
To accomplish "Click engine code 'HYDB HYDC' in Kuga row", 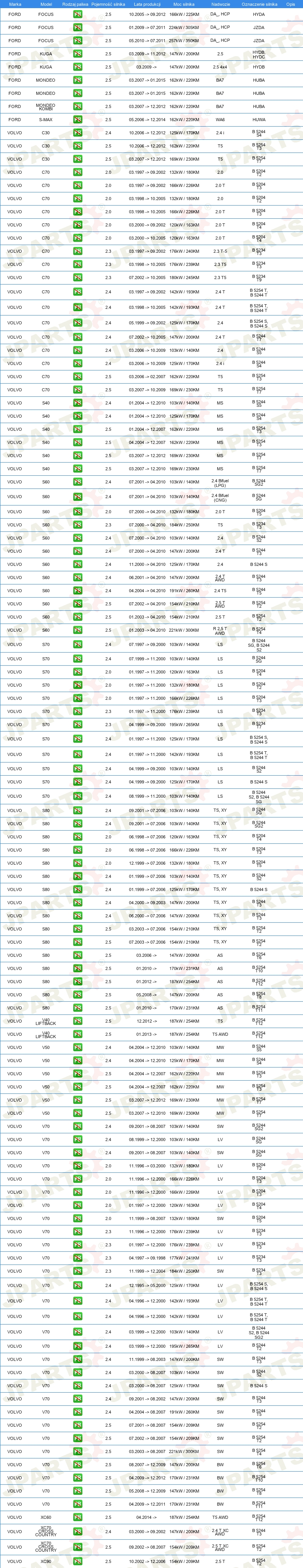I will (258, 55).
